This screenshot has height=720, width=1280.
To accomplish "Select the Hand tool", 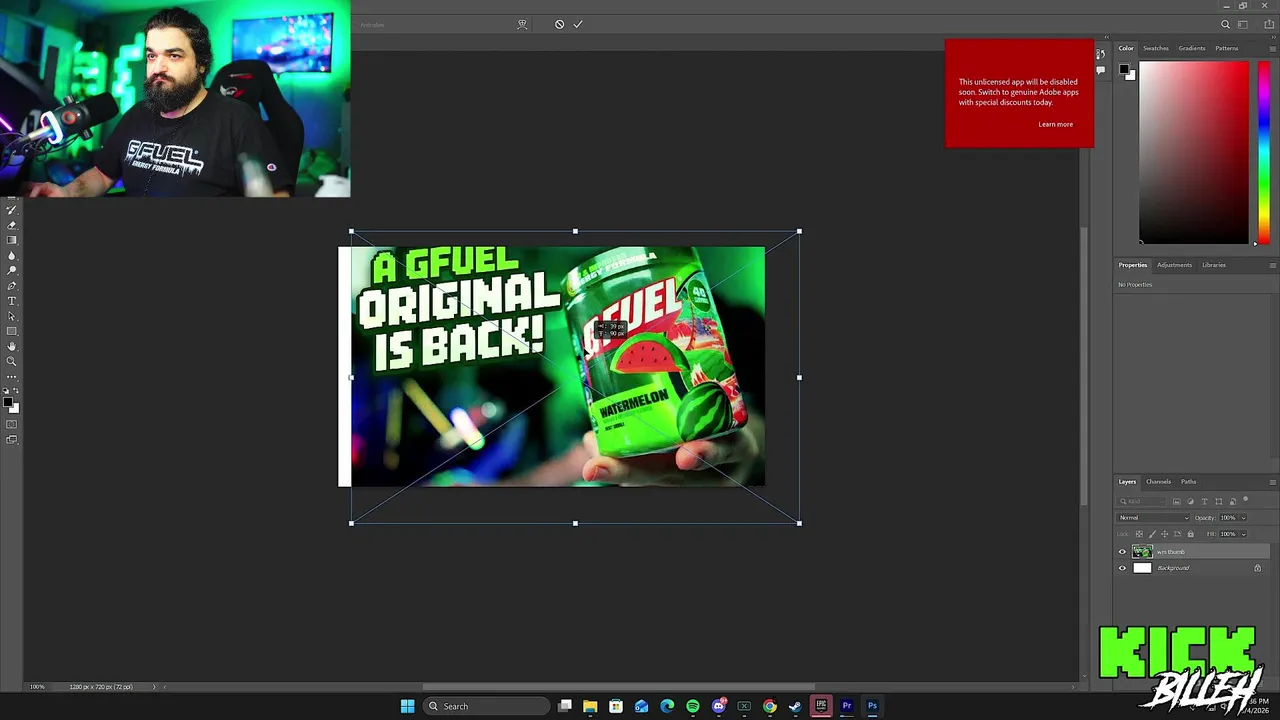I will tap(12, 346).
